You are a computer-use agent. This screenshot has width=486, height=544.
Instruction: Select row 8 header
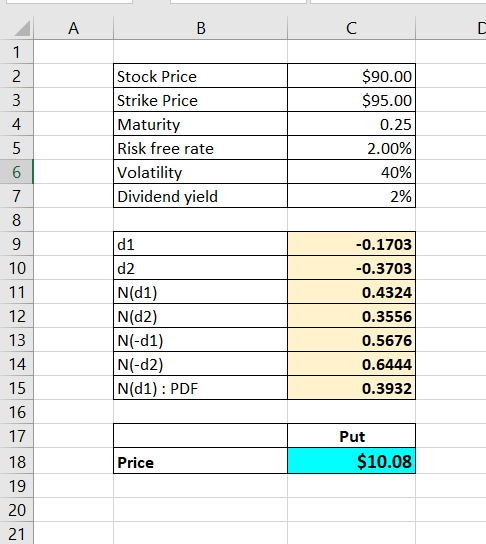coord(16,220)
